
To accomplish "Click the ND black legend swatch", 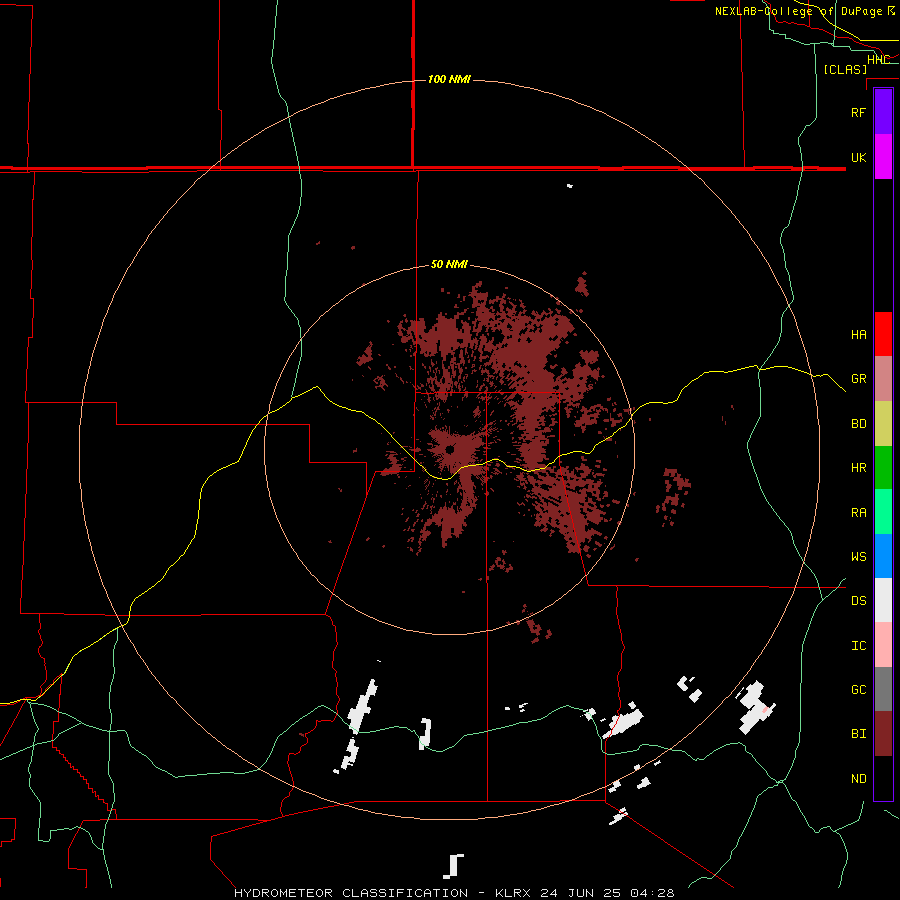I will tap(883, 778).
